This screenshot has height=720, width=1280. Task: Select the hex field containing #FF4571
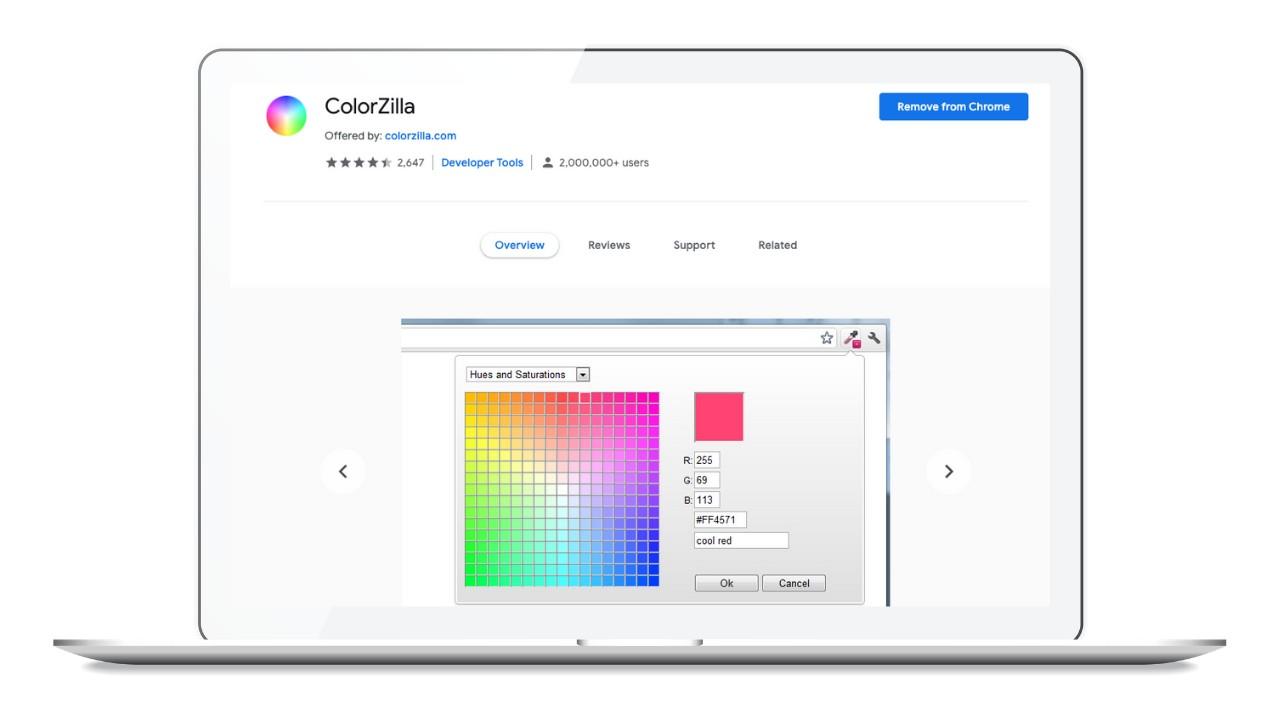(720, 520)
